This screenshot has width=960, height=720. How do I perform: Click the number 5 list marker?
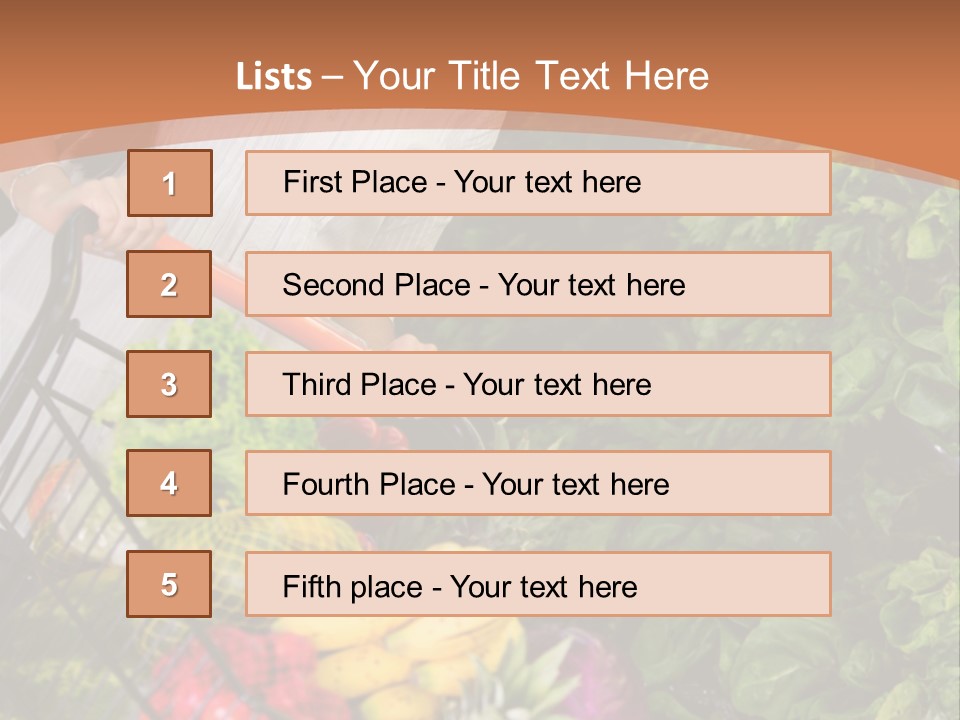coord(169,584)
